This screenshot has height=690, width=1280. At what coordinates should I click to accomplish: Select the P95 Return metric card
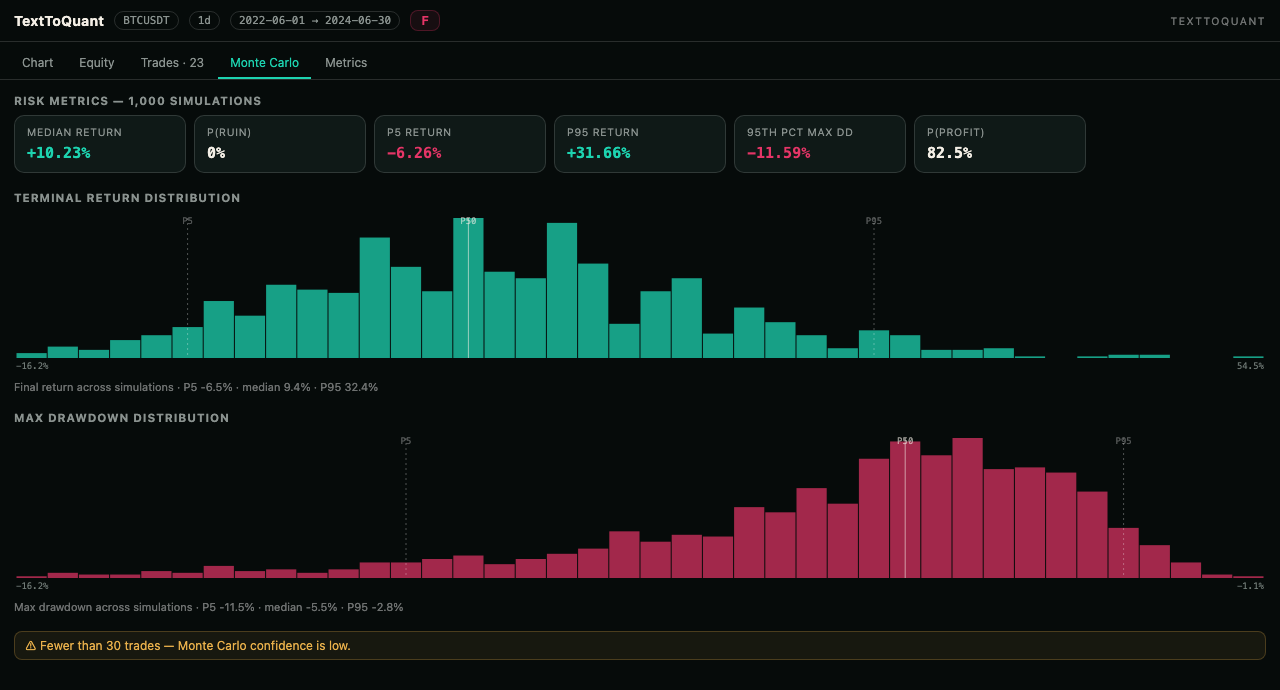coord(640,144)
